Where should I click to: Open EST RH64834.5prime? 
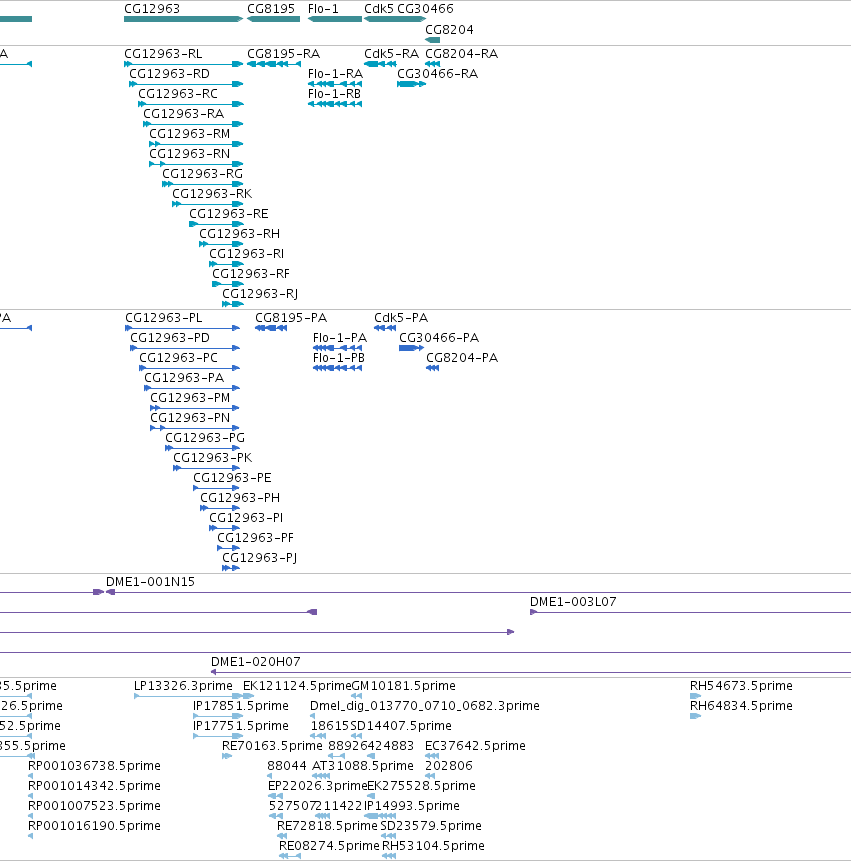pyautogui.click(x=741, y=706)
